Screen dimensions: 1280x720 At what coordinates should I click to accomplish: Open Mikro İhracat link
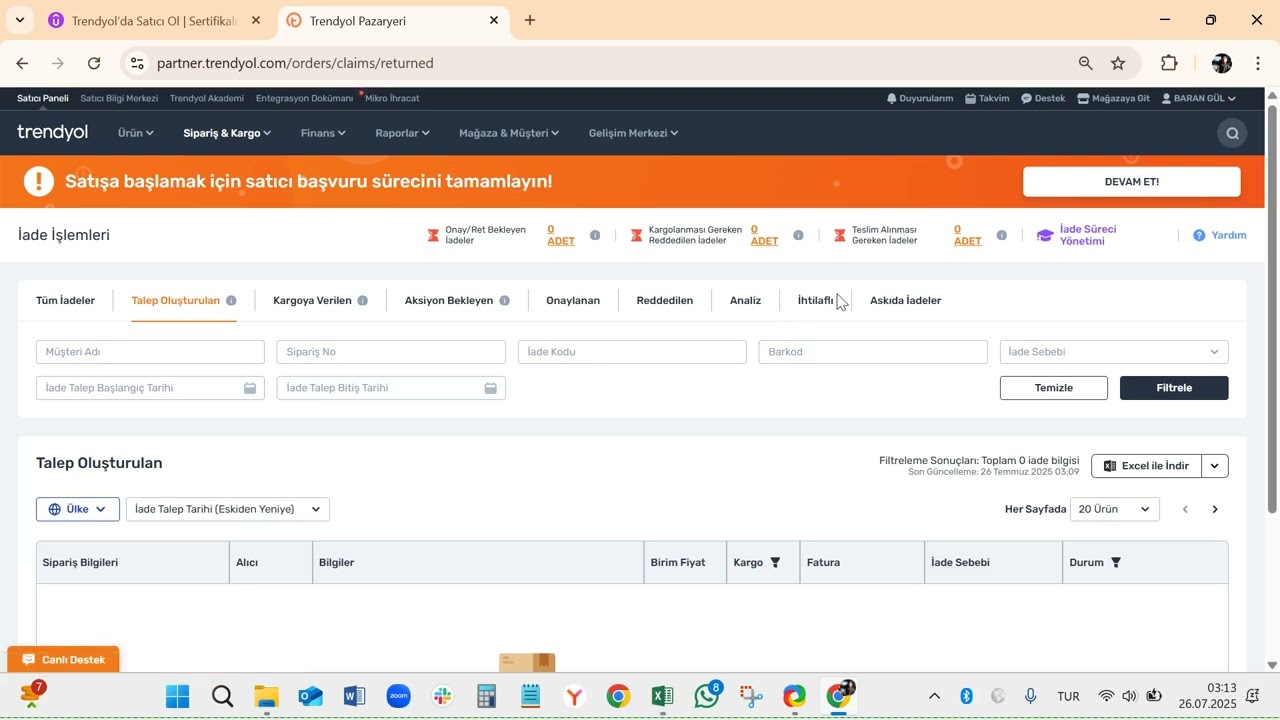click(392, 99)
